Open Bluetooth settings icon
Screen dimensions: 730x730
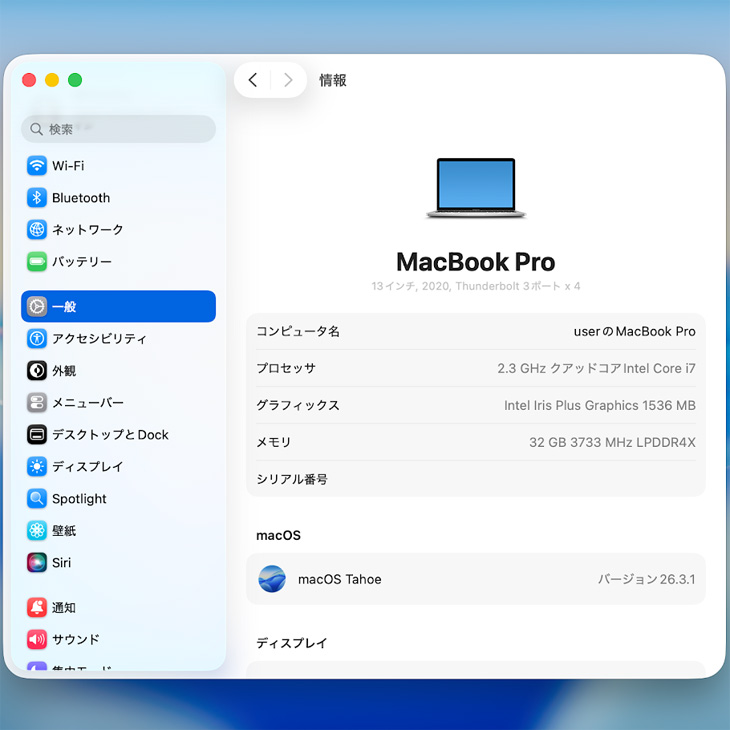tap(37, 198)
